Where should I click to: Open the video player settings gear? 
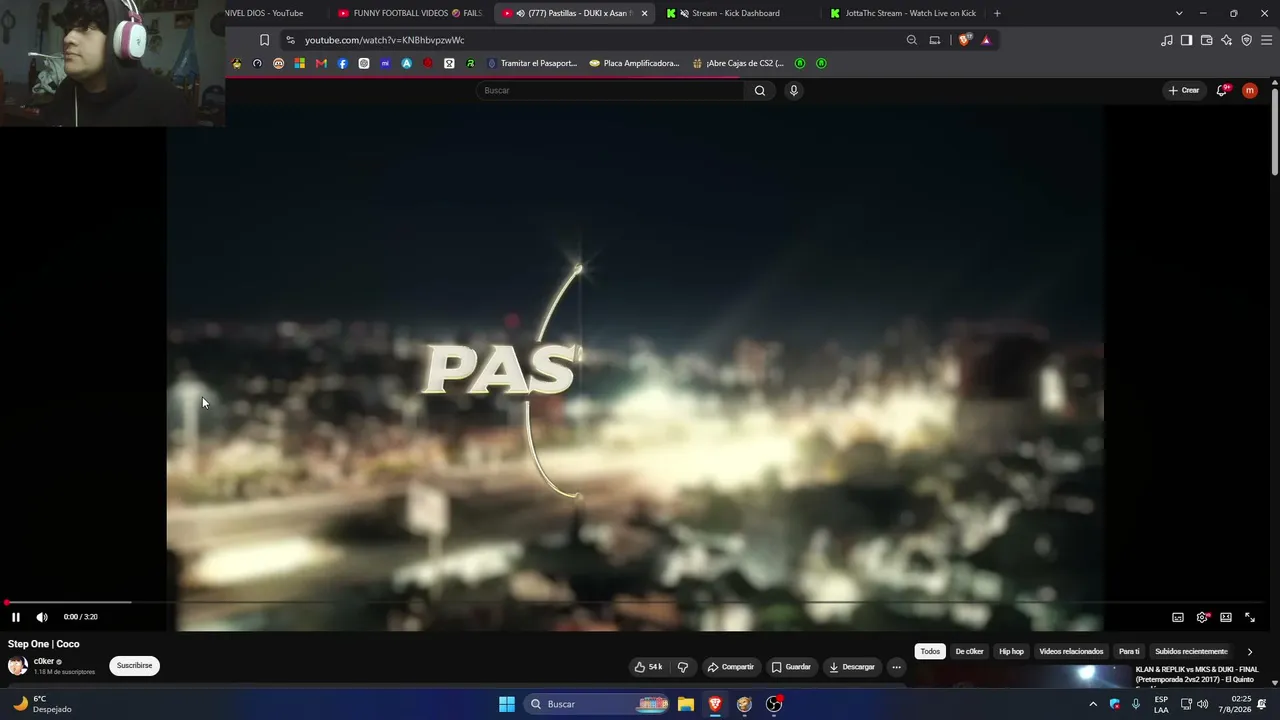[1202, 617]
